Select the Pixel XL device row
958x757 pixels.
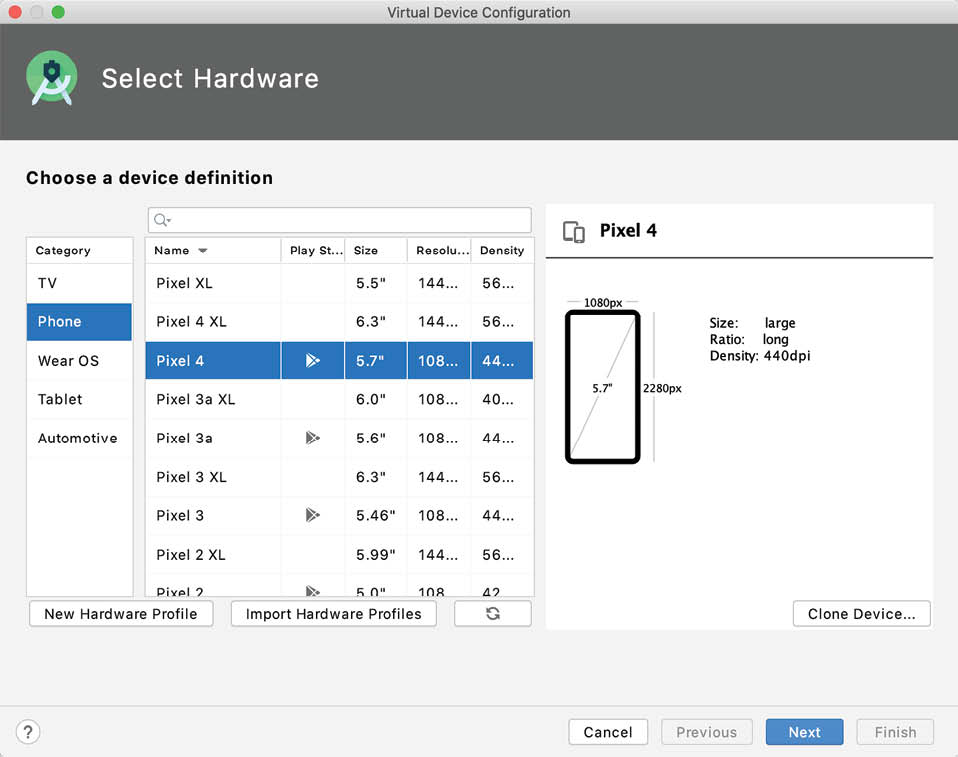pos(339,283)
